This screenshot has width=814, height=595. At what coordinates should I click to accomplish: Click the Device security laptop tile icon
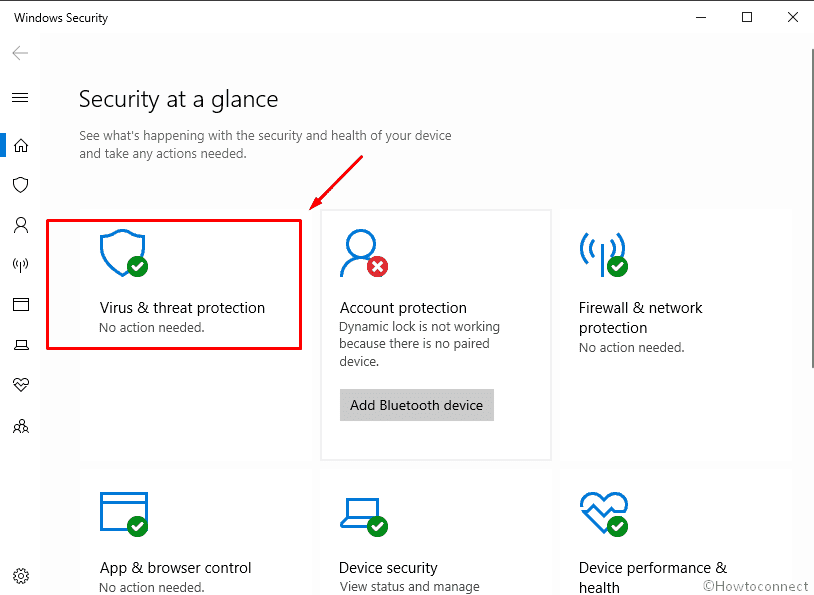click(x=364, y=517)
